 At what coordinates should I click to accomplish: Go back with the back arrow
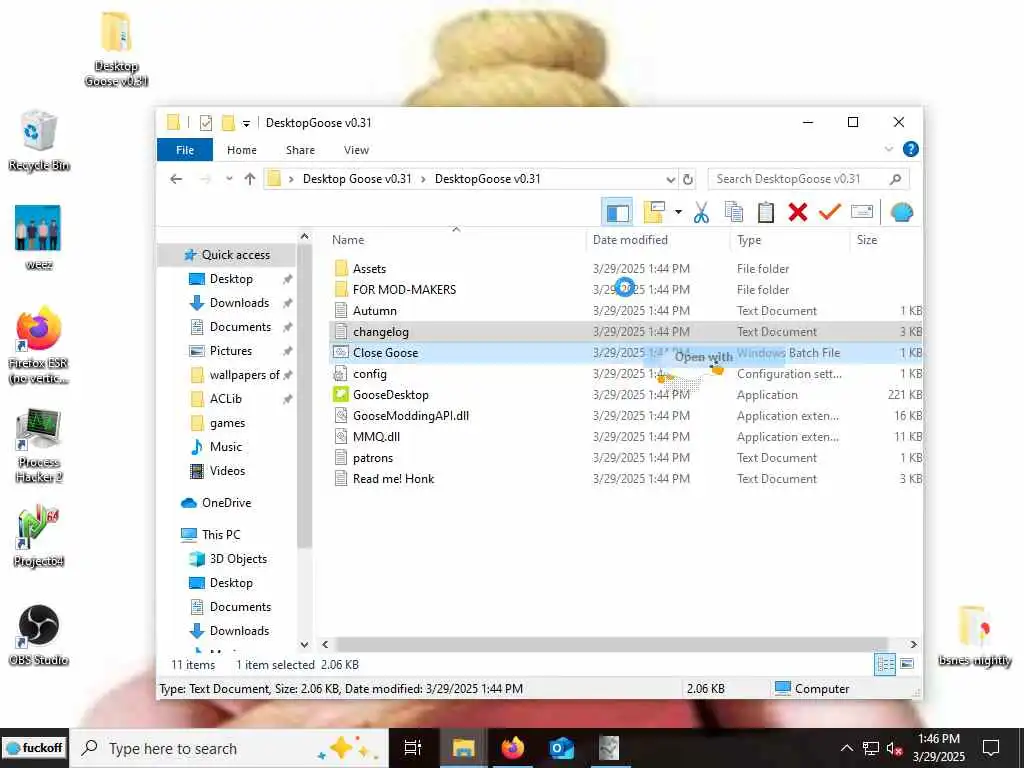pyautogui.click(x=176, y=179)
